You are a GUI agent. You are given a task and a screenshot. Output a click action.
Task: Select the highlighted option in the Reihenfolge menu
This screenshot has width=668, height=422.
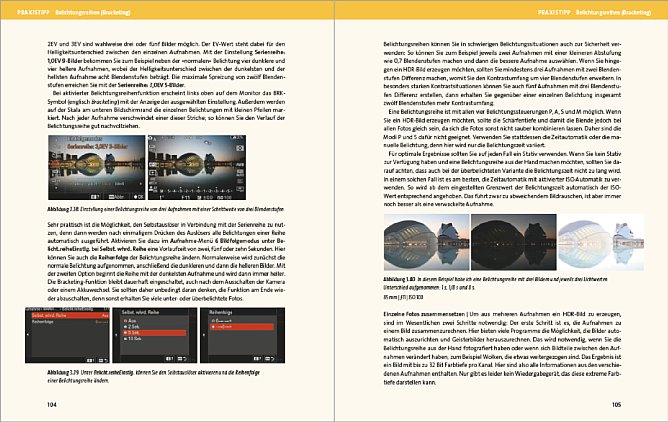[x=242, y=327]
